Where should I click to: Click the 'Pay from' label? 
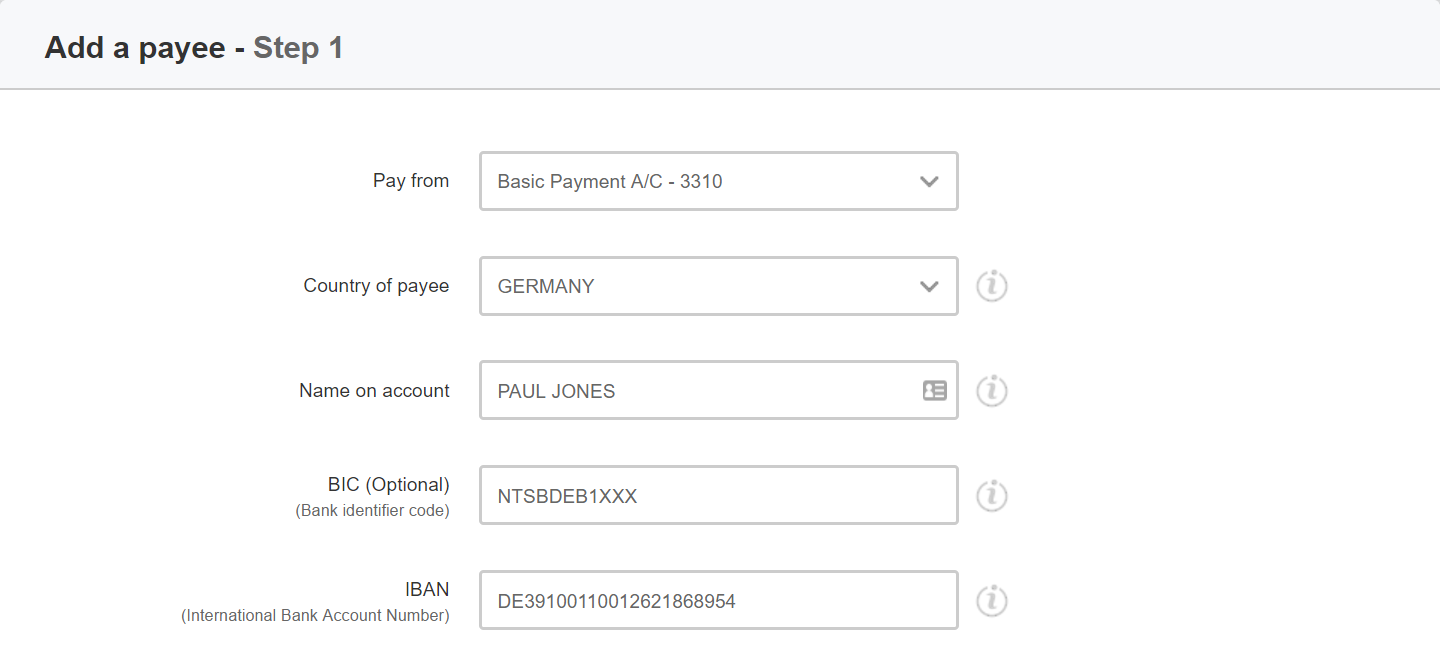coord(411,181)
